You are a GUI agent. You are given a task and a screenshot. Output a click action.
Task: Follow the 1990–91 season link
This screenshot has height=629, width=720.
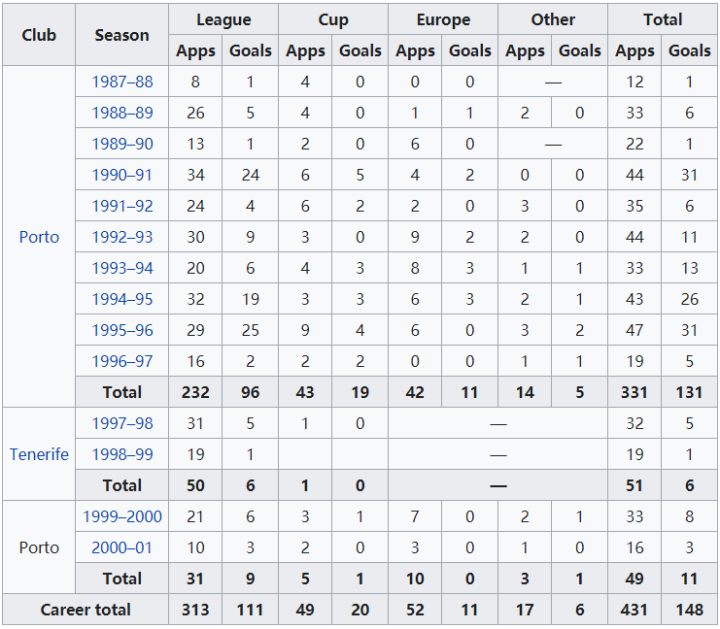(x=122, y=175)
